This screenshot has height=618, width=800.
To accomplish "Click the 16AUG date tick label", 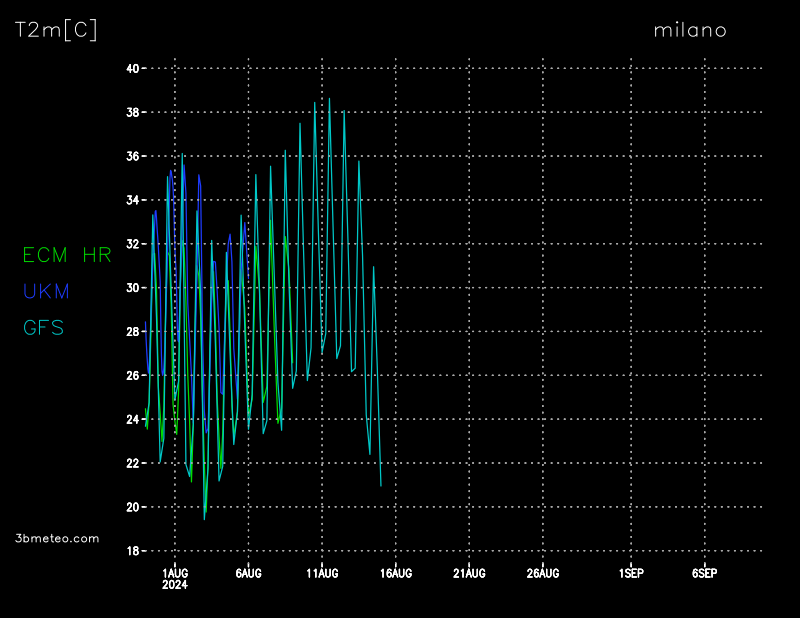I will [396, 573].
